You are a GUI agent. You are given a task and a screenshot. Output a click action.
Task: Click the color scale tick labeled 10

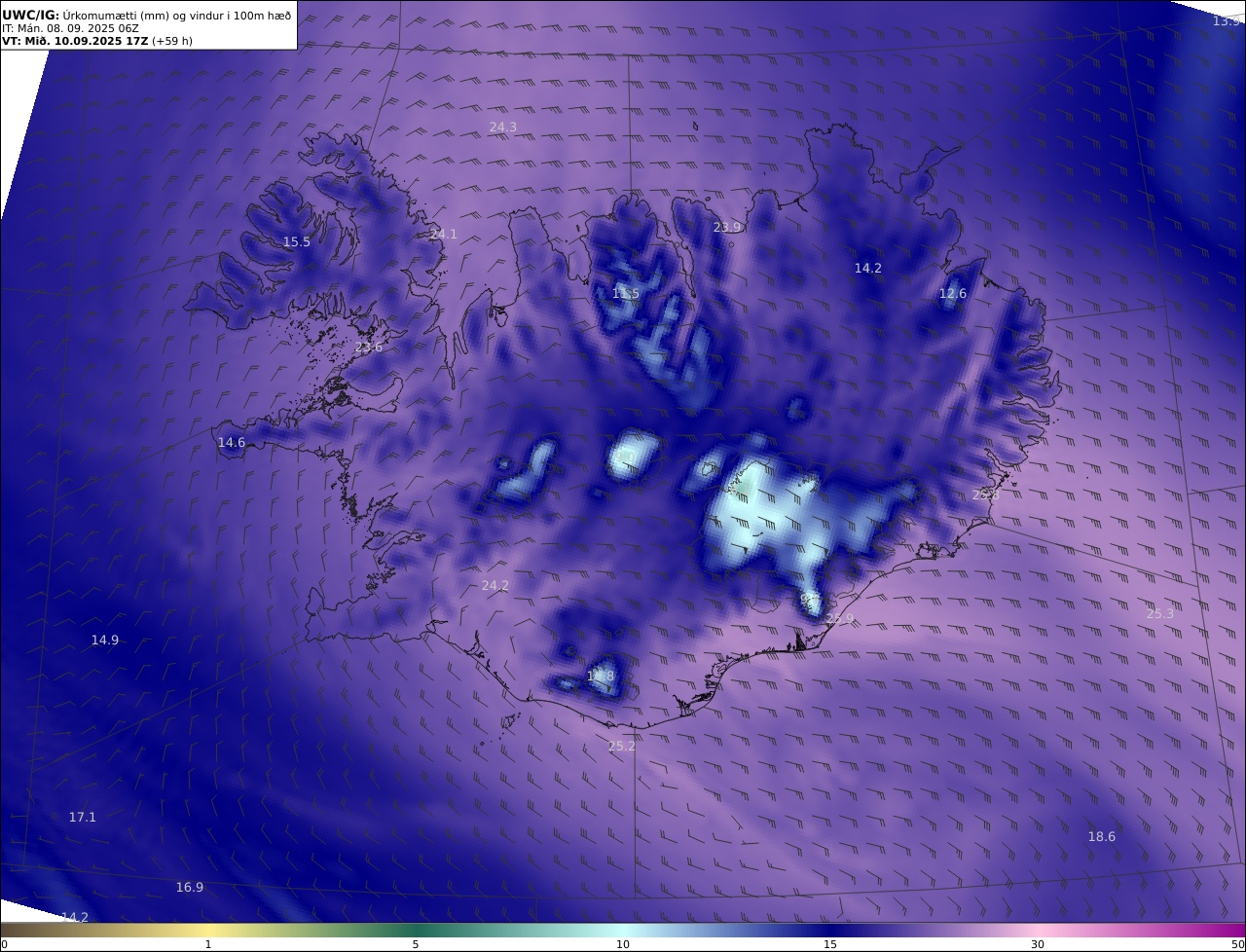(623, 944)
